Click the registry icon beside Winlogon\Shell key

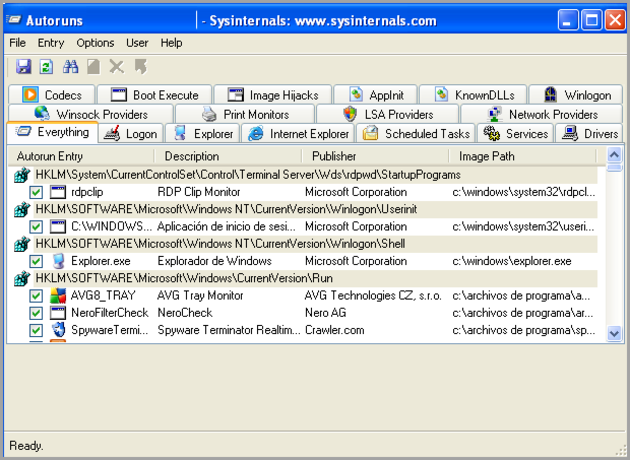point(22,244)
